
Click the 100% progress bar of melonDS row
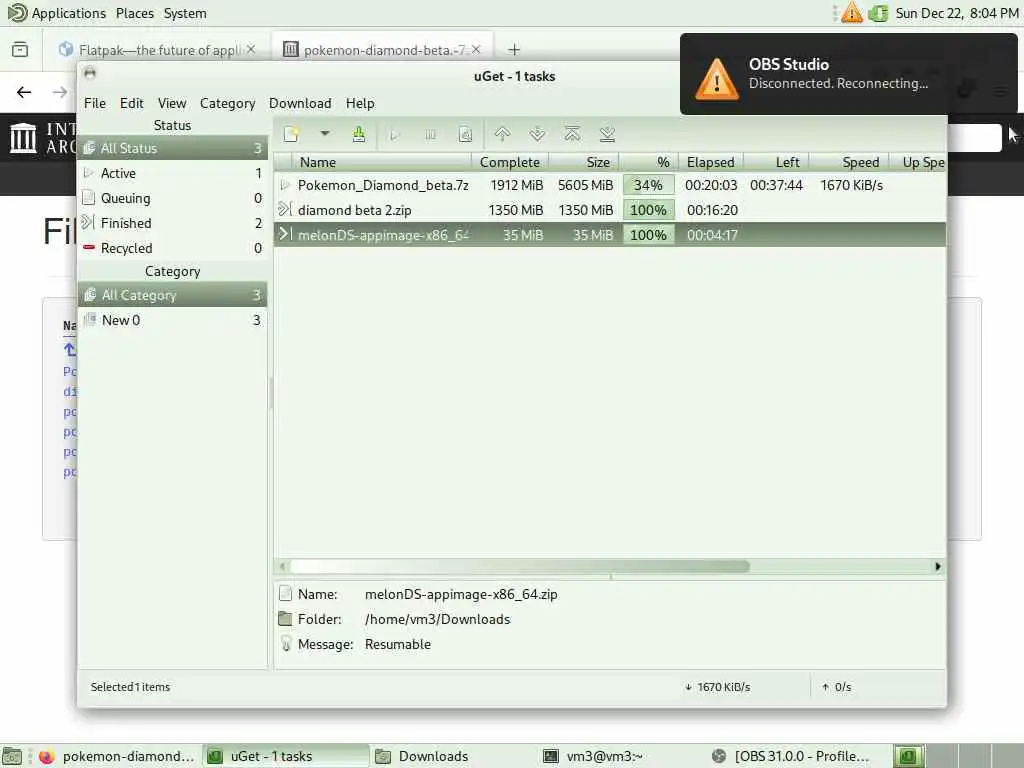tap(648, 235)
